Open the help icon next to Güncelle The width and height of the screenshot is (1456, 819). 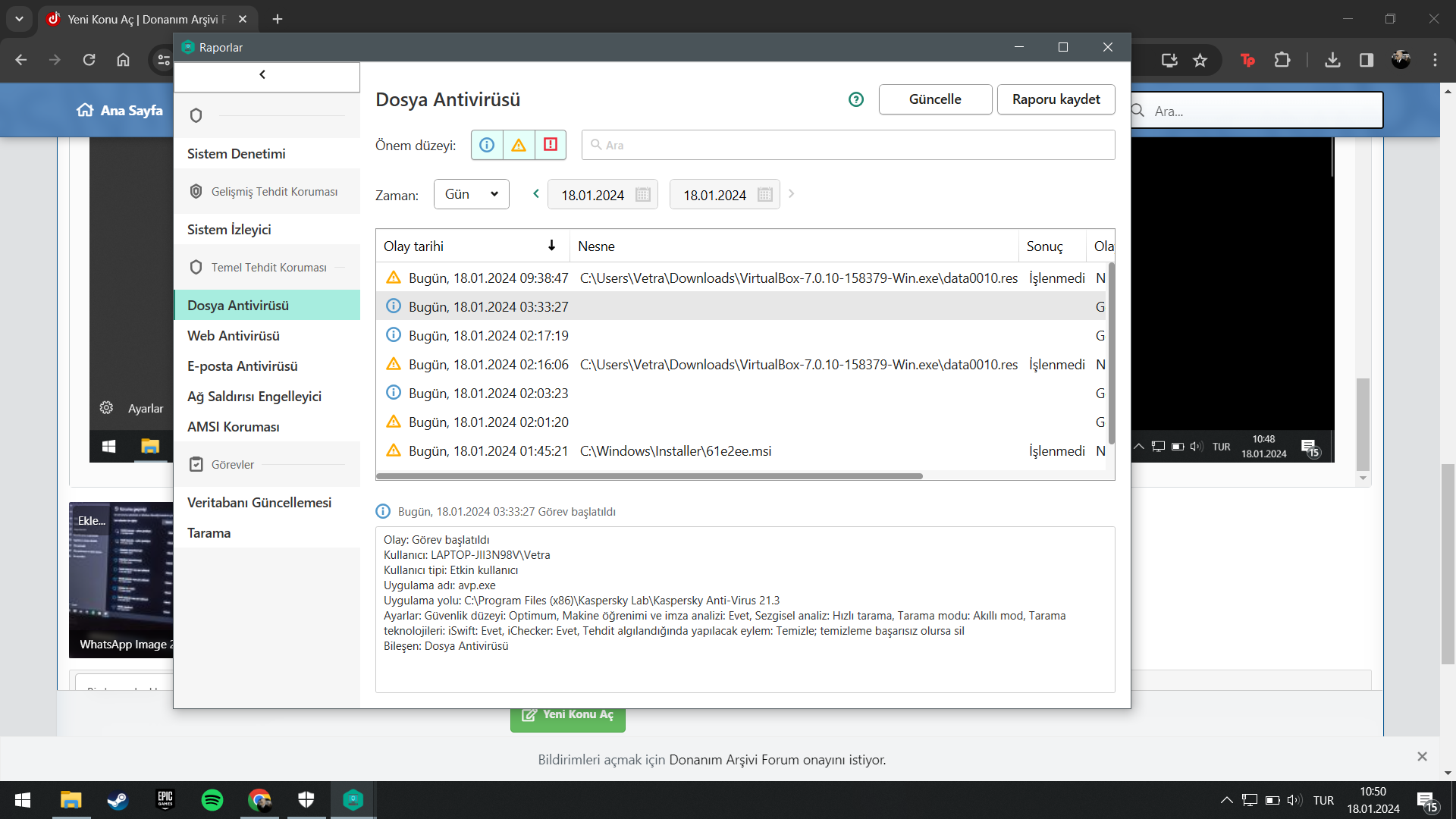(856, 99)
